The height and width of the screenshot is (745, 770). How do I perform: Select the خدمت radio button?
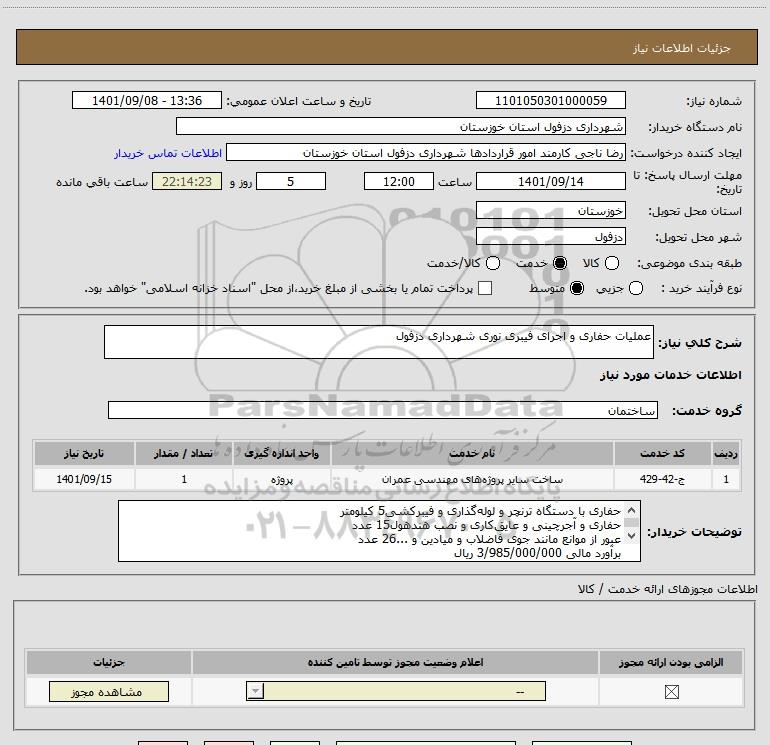[x=560, y=263]
